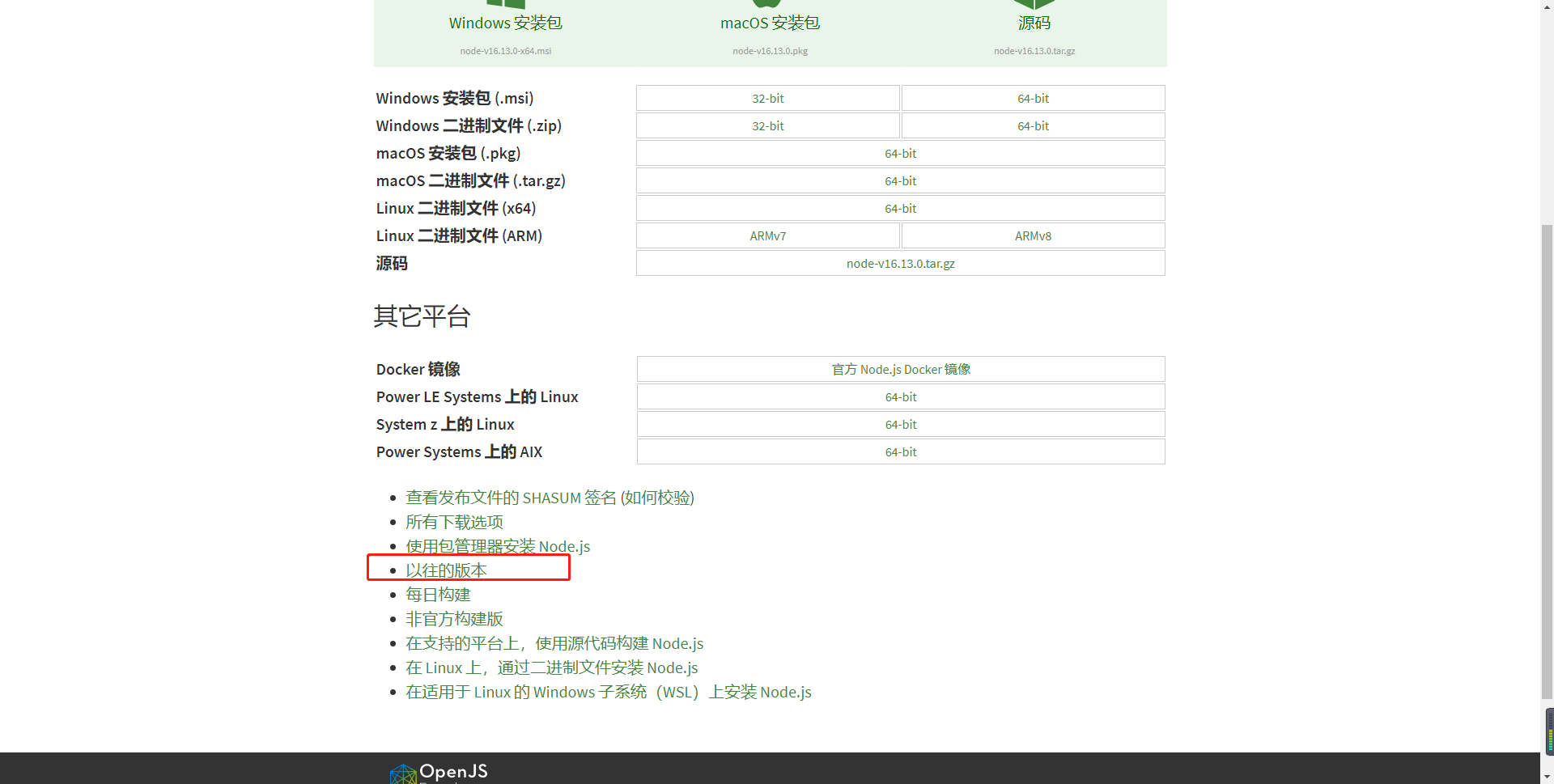
Task: Click the 源码 download card at top
Action: pyautogui.click(x=1034, y=32)
